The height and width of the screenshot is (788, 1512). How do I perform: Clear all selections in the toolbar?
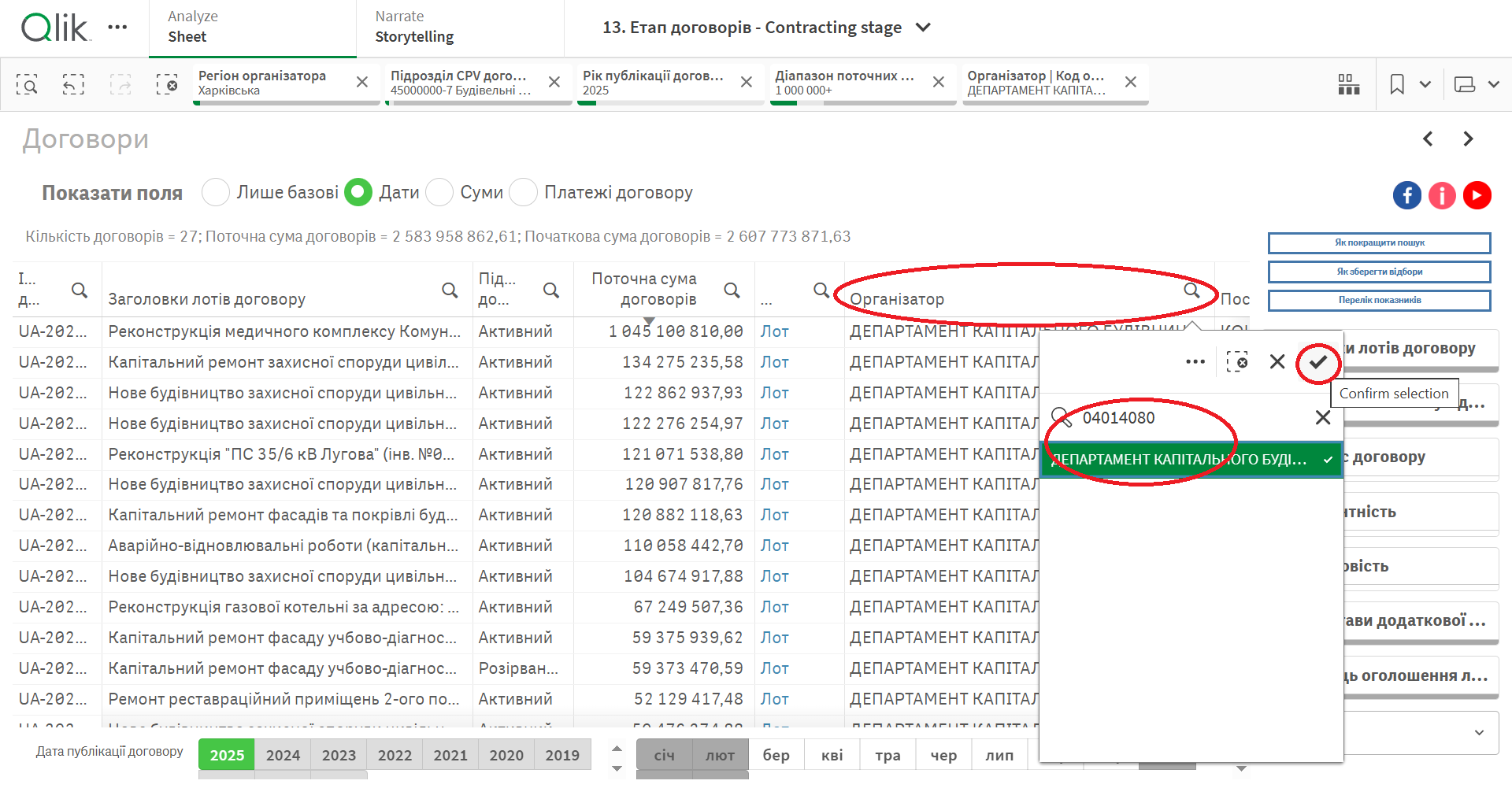pyautogui.click(x=167, y=84)
